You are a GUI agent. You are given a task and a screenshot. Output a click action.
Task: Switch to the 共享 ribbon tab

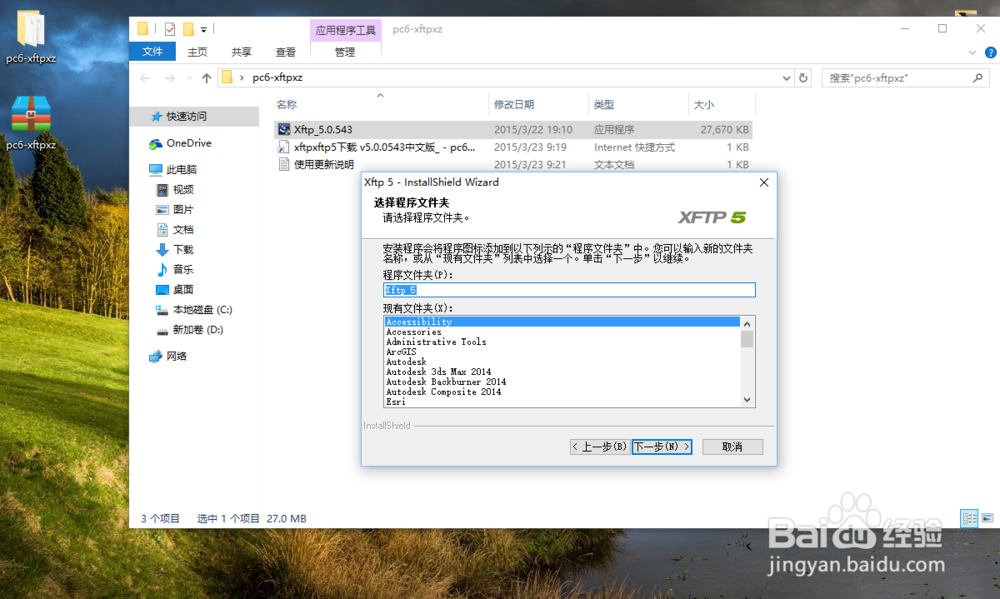241,52
